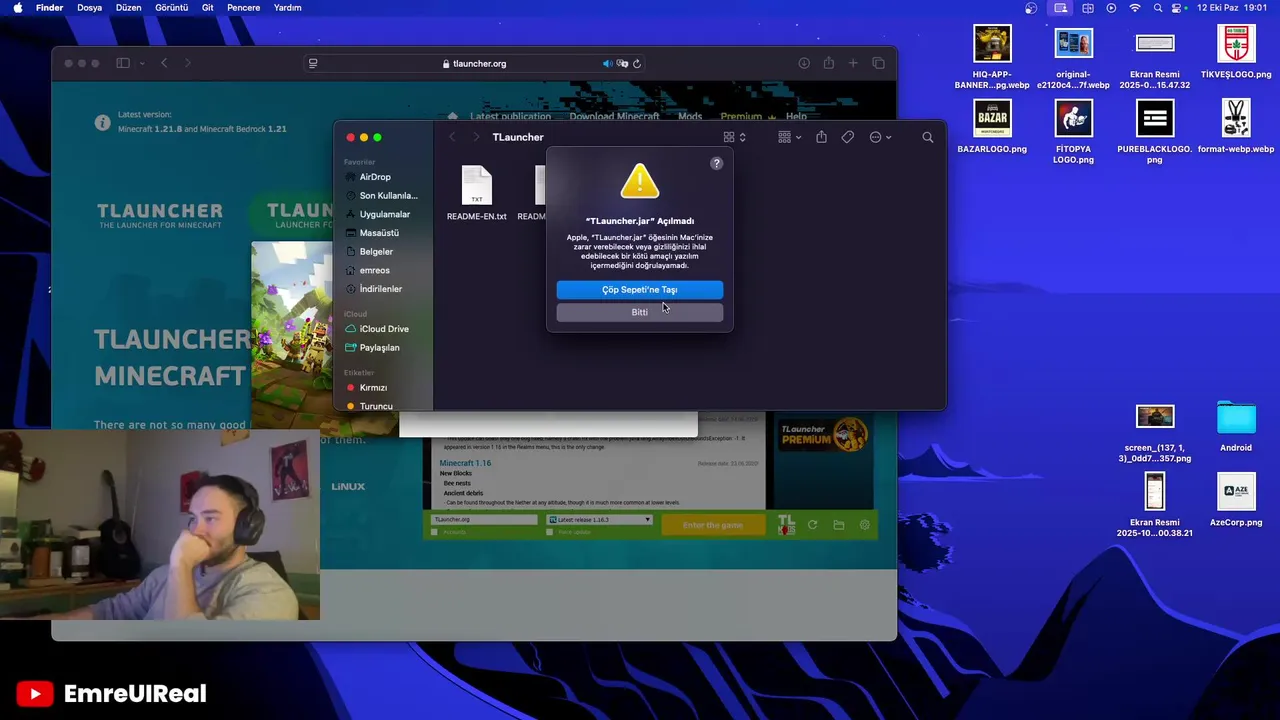The height and width of the screenshot is (720, 1280).
Task: Open Control Center in menu bar
Action: (x=1178, y=7)
